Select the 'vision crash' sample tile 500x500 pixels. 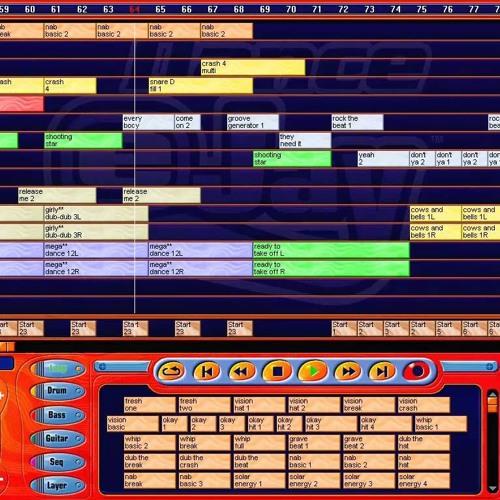(424, 404)
